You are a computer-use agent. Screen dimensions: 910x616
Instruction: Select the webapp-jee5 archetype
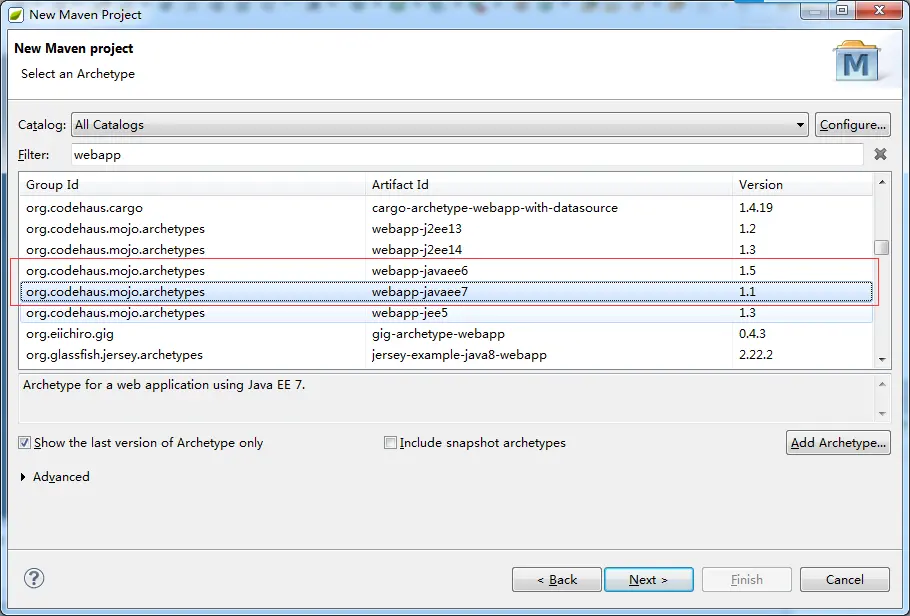click(x=446, y=313)
